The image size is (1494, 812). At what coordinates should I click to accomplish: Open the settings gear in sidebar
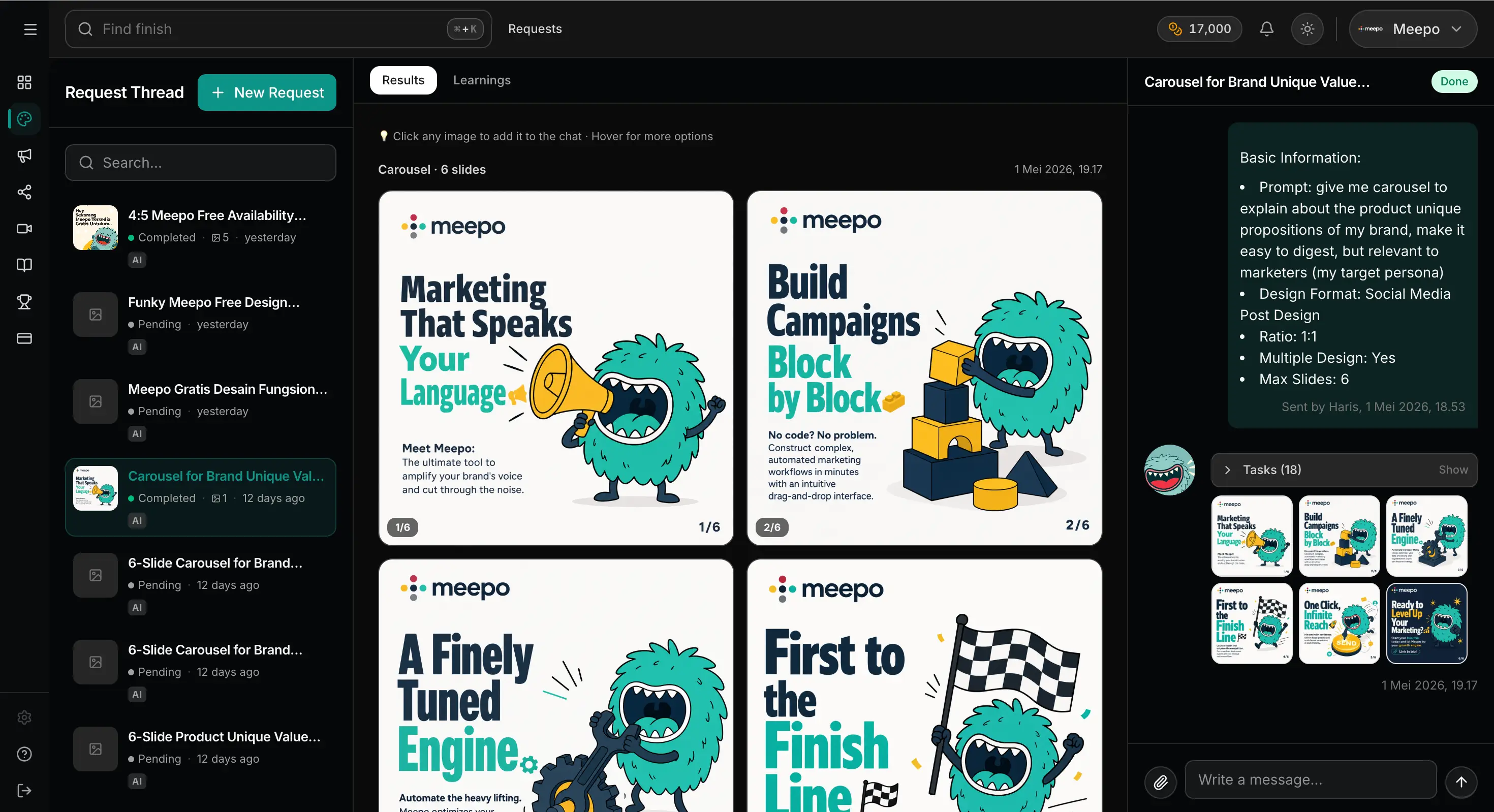point(24,717)
